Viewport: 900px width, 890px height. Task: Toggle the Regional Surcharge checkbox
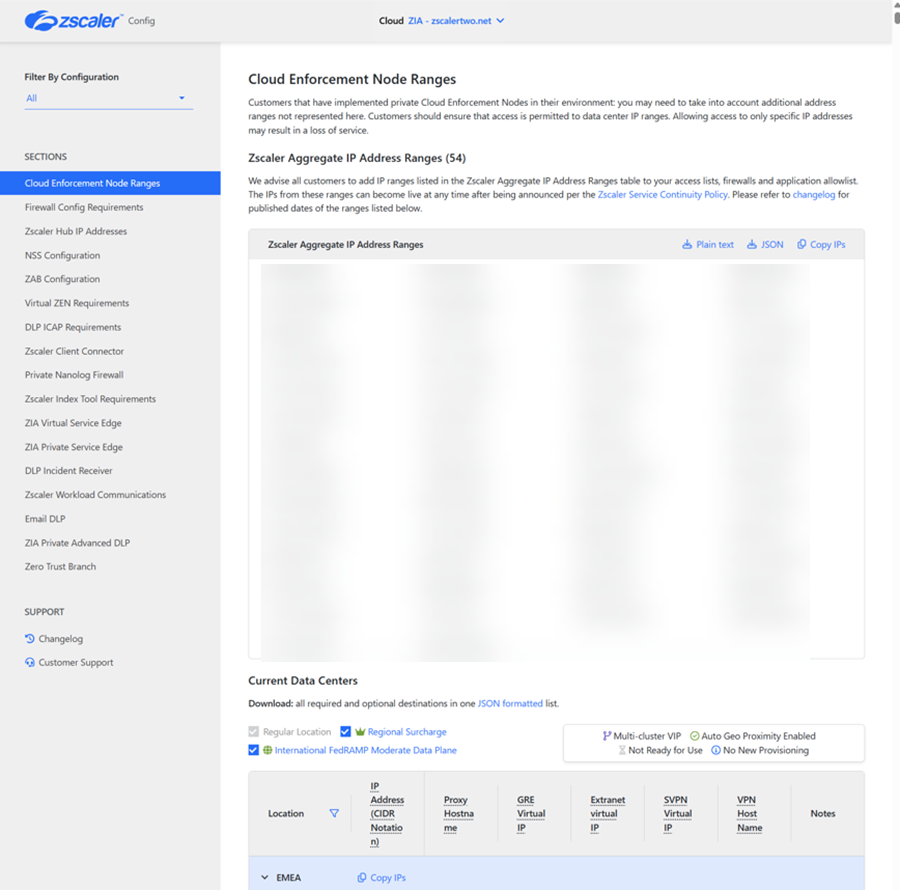point(345,732)
